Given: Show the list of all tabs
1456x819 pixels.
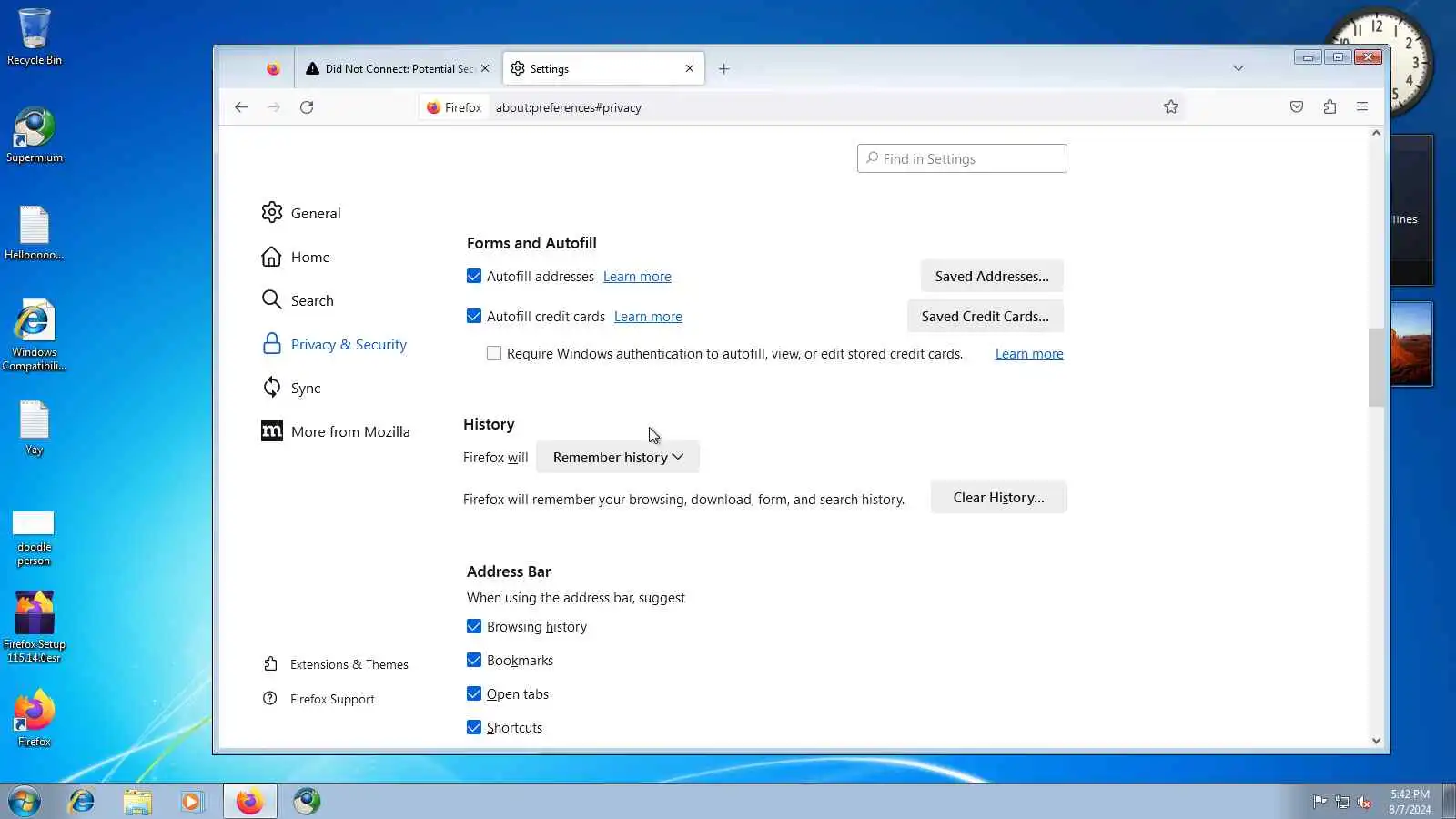Looking at the screenshot, I should (1239, 68).
